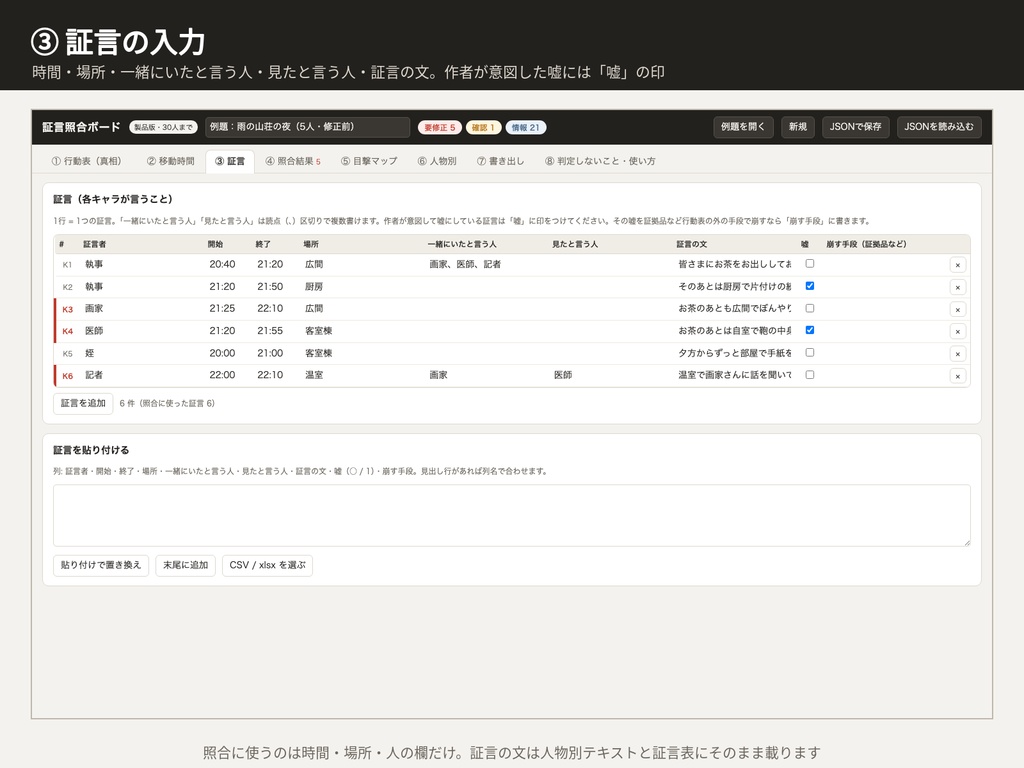Edit the 画家、医師、記者 companions cell
This screenshot has width=1024, height=768.
[x=487, y=264]
